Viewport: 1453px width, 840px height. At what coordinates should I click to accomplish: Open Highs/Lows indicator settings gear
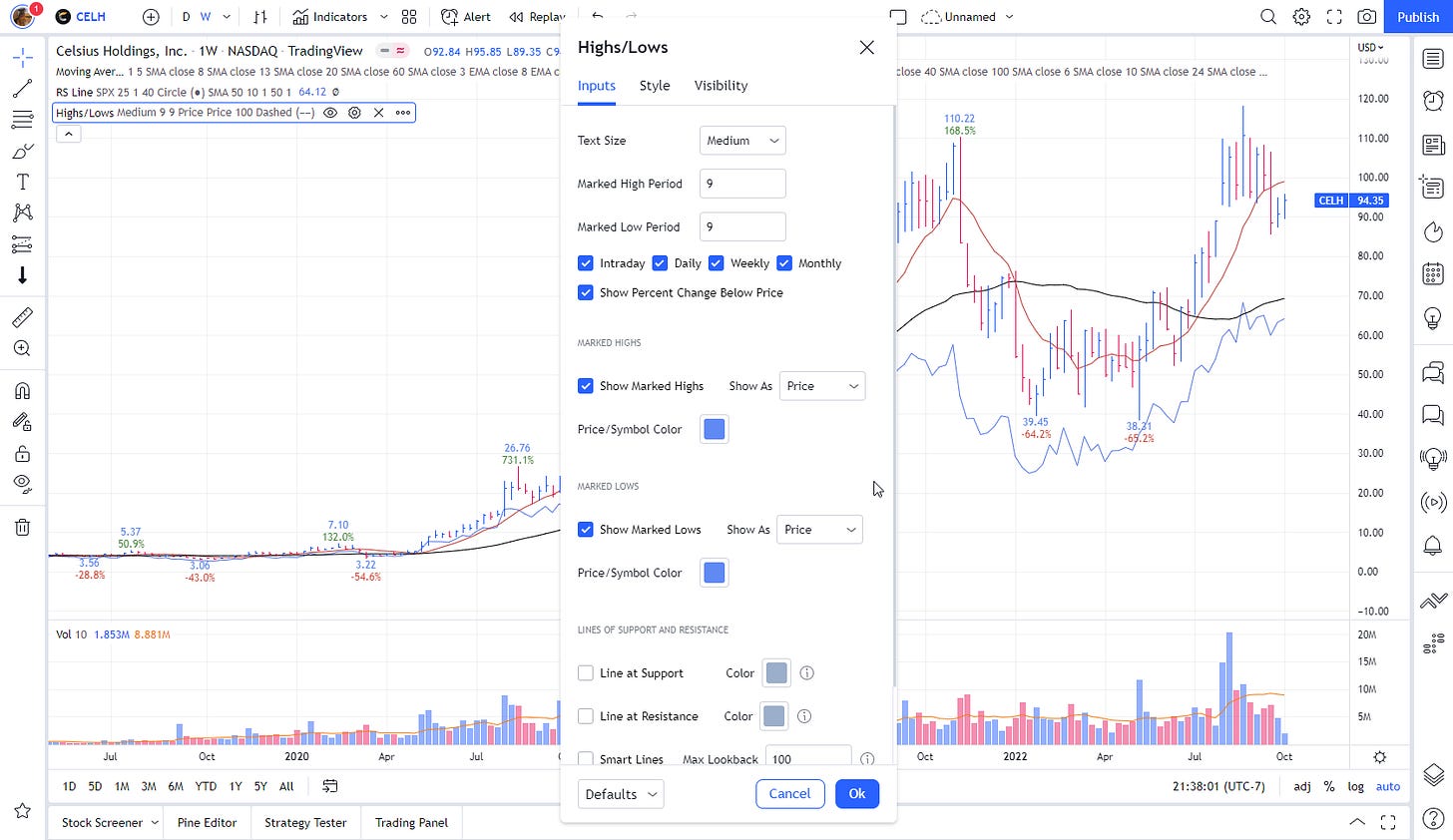[354, 113]
